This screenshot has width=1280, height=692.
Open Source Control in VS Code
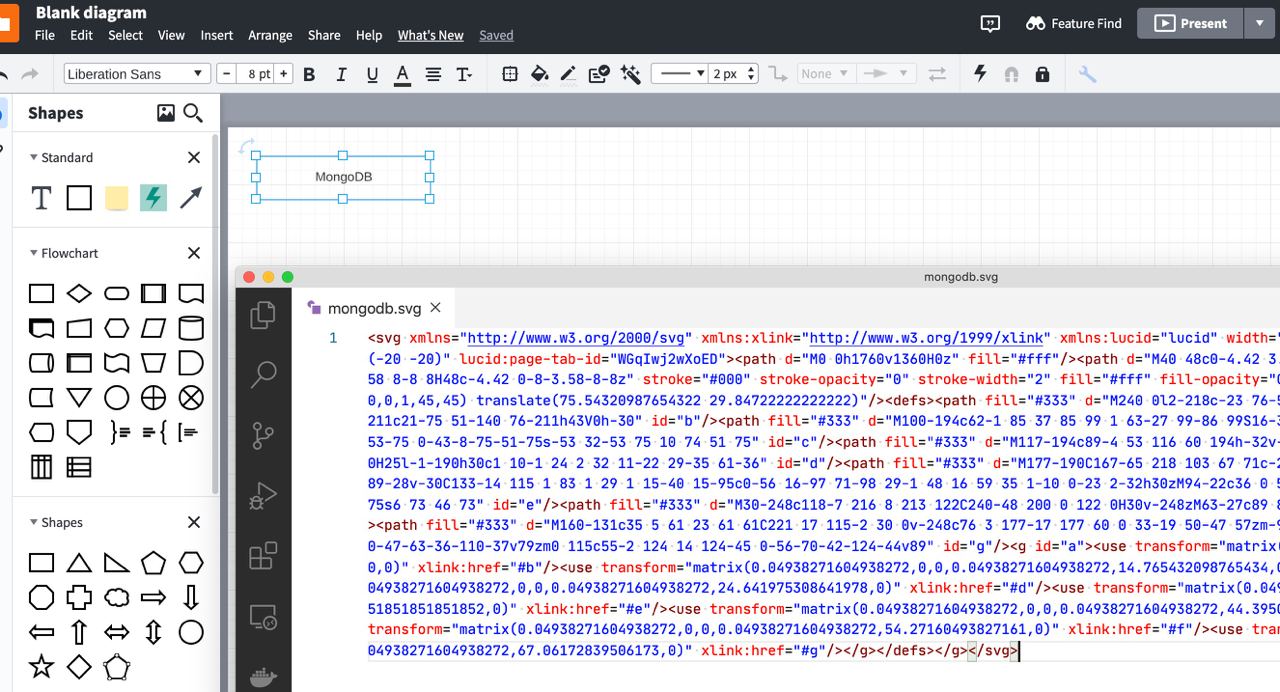[x=263, y=436]
